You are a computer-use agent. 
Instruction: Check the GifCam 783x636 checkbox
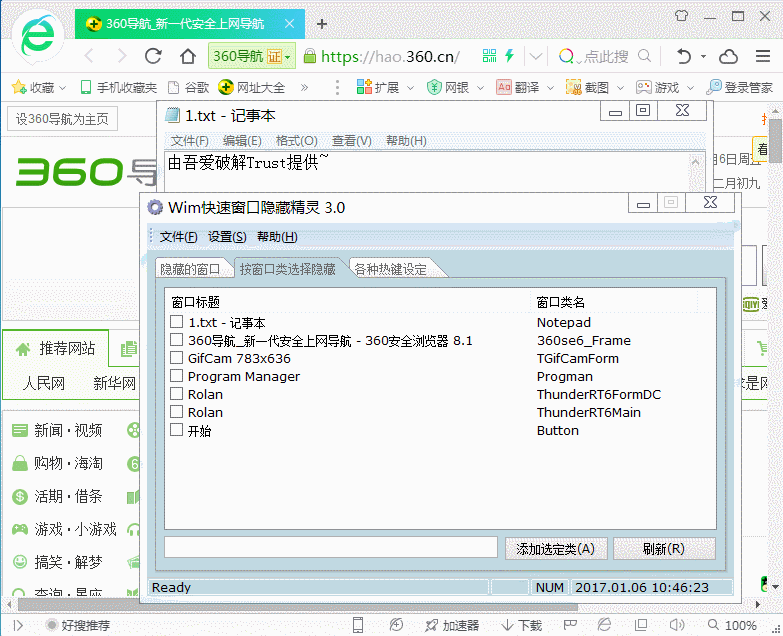(176, 357)
